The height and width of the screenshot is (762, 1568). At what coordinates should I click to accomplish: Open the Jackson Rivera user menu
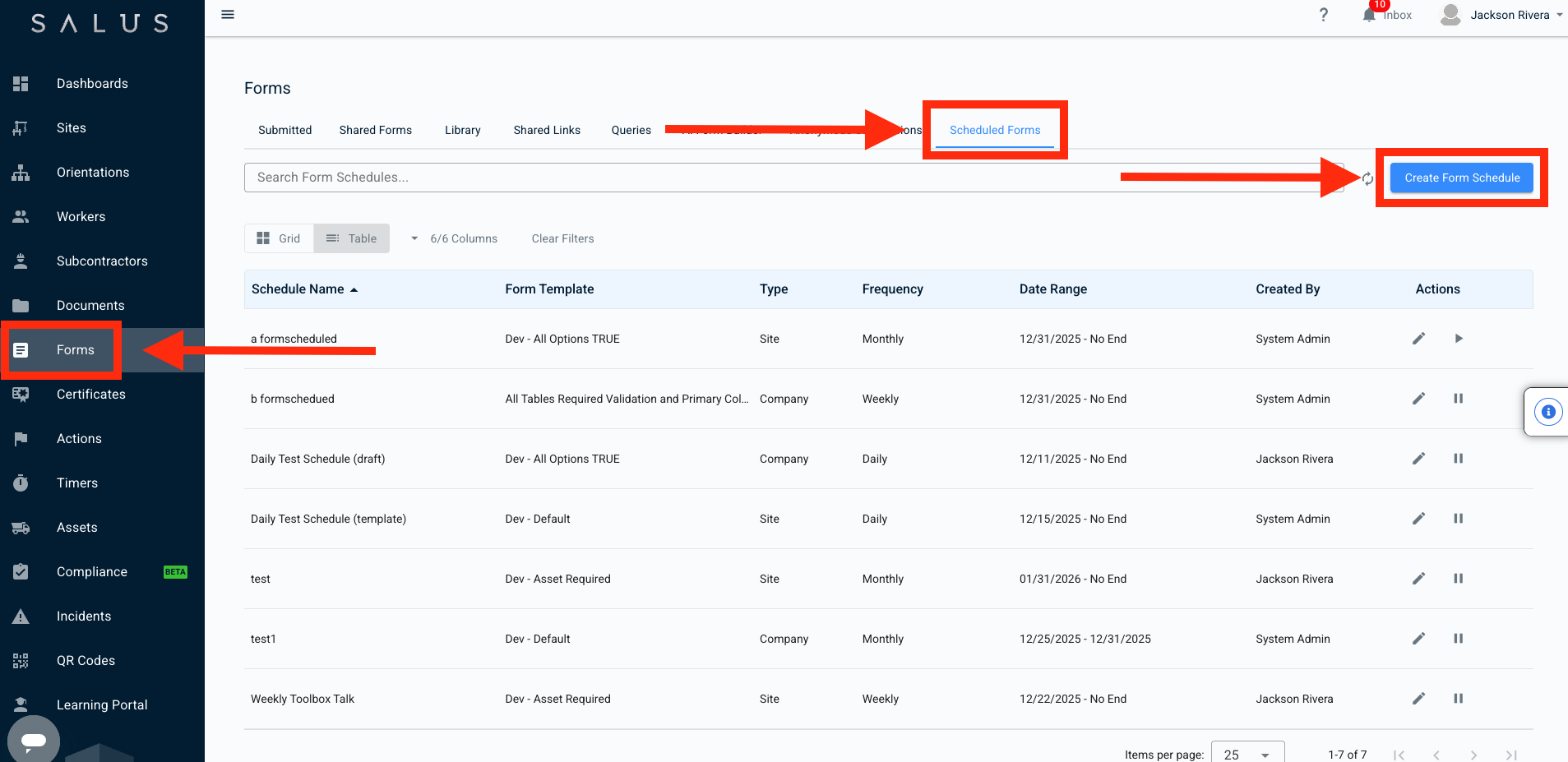point(1501,15)
